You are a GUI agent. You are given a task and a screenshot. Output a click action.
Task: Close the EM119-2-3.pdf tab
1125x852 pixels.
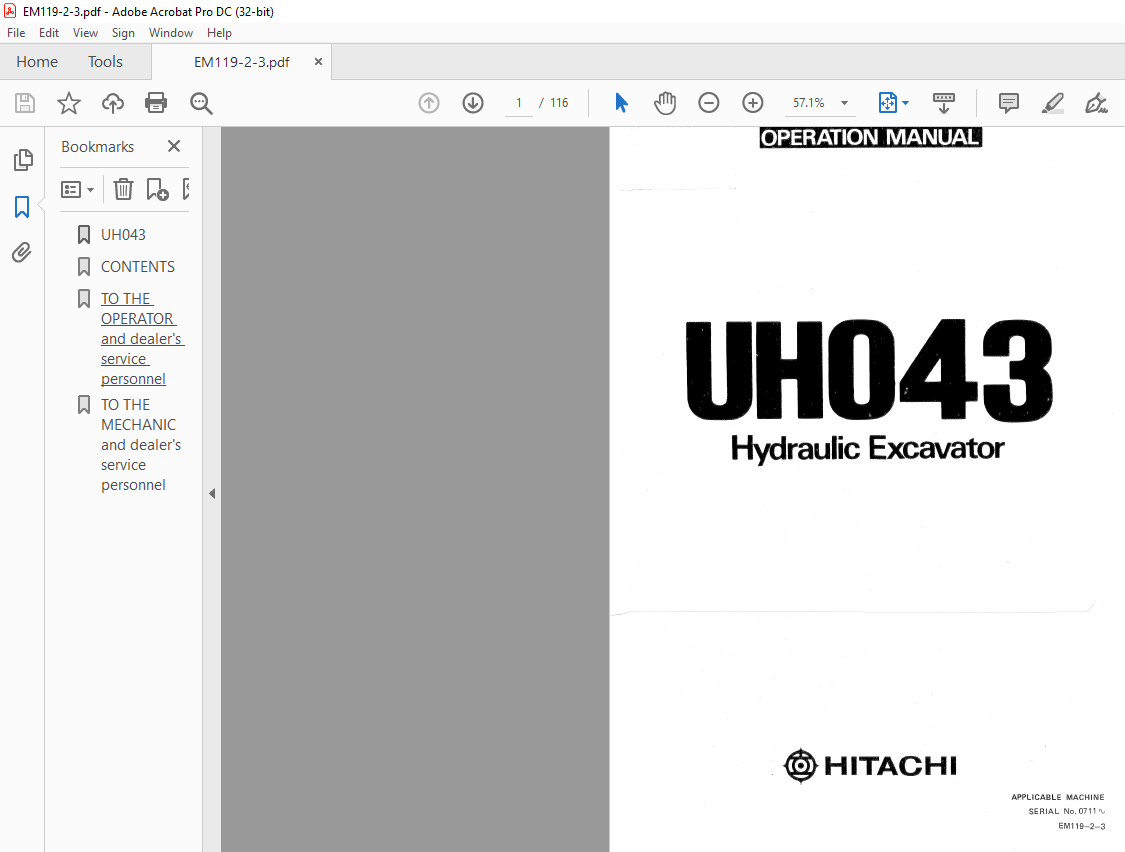(318, 62)
